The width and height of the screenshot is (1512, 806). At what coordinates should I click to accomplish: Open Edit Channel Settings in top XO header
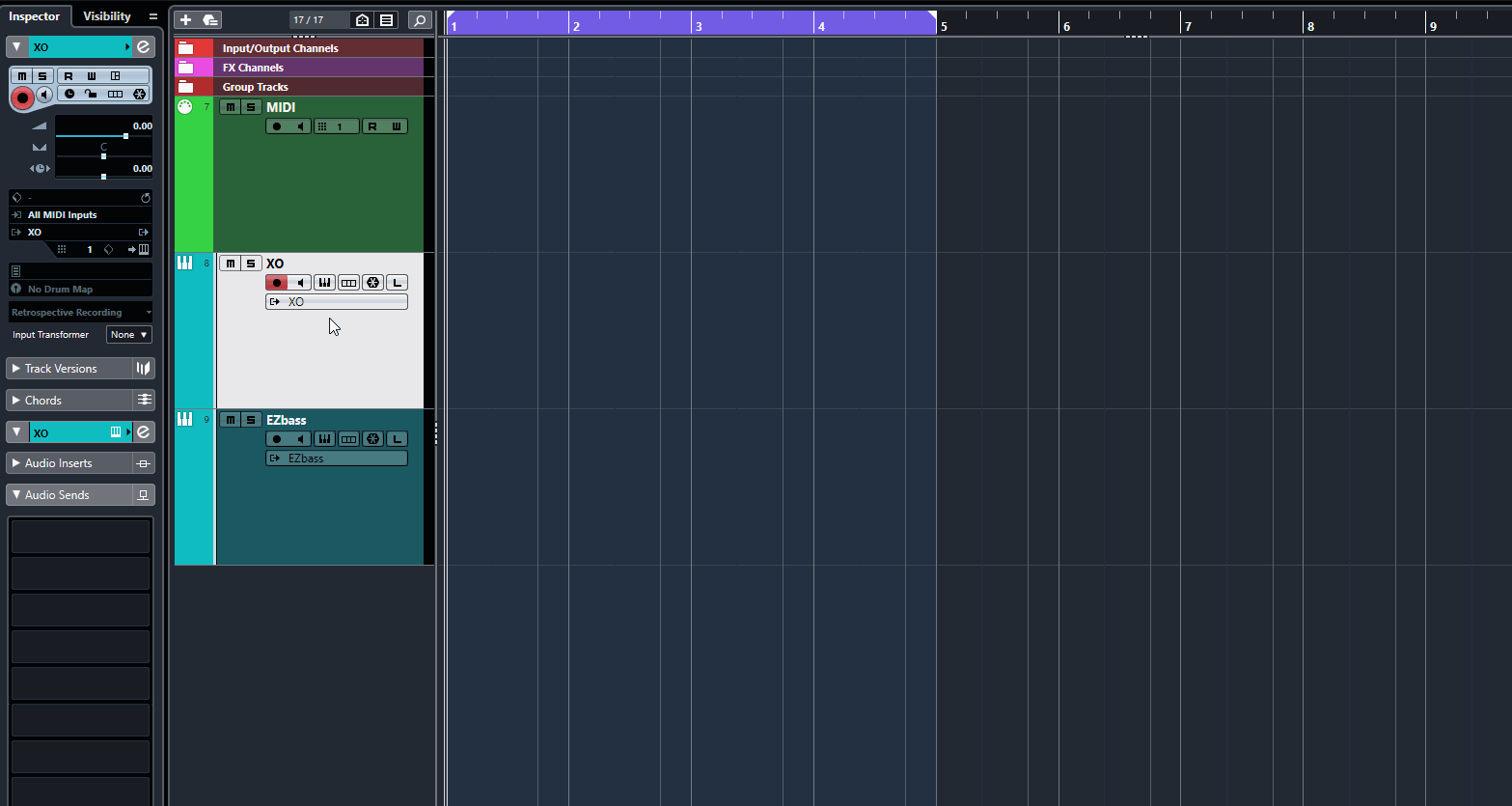pos(143,46)
